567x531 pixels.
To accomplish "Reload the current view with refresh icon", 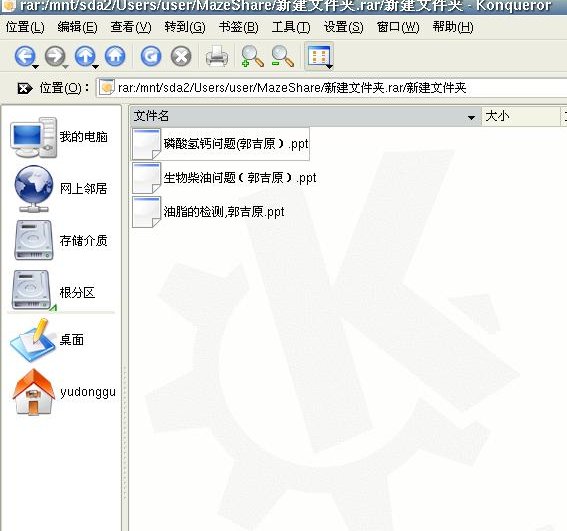I will 151,56.
